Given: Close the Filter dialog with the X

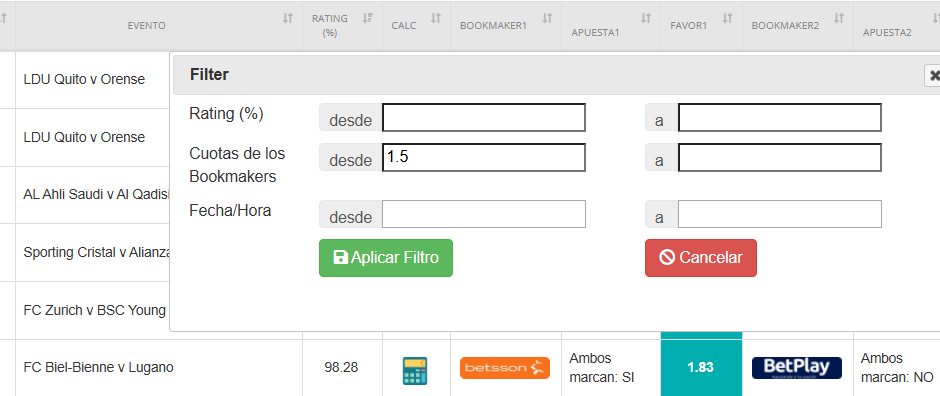Looking at the screenshot, I should point(933,75).
